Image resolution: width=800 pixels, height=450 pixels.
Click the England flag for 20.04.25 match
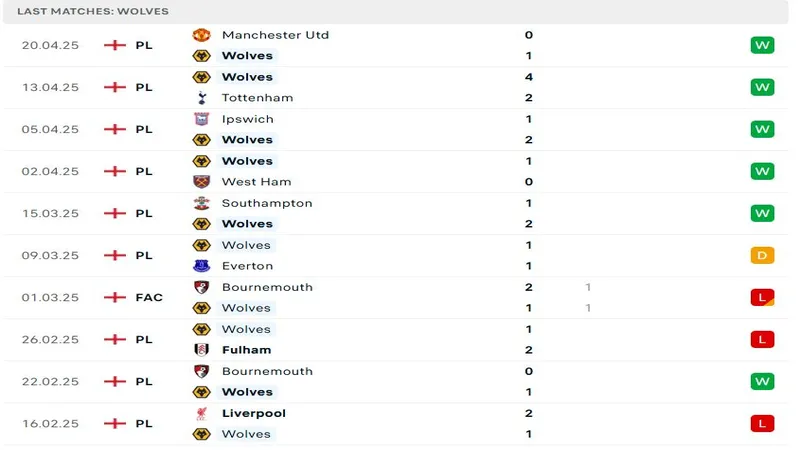coord(115,45)
